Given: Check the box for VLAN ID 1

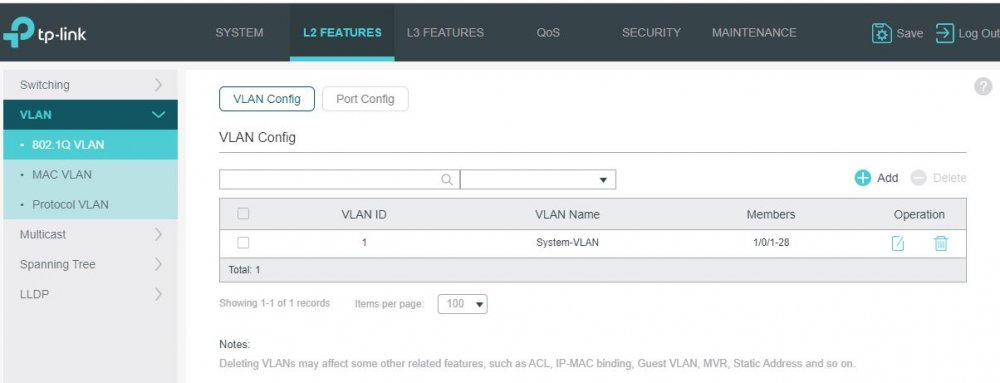Looking at the screenshot, I should [243, 242].
